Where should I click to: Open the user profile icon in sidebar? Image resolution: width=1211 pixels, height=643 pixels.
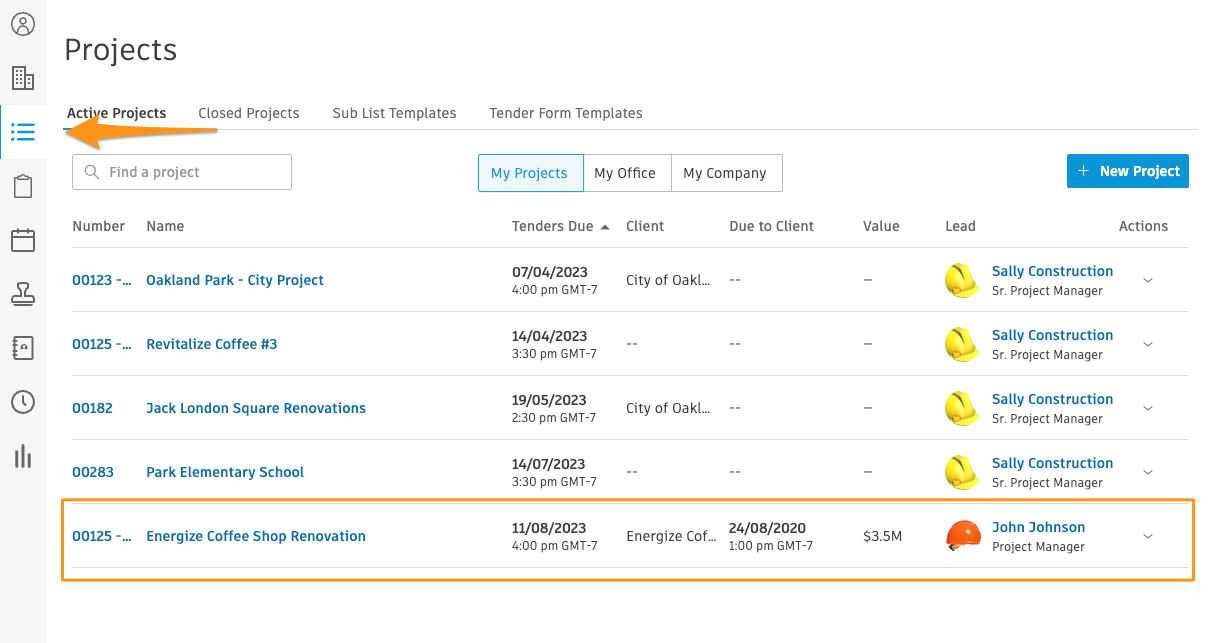(23, 24)
